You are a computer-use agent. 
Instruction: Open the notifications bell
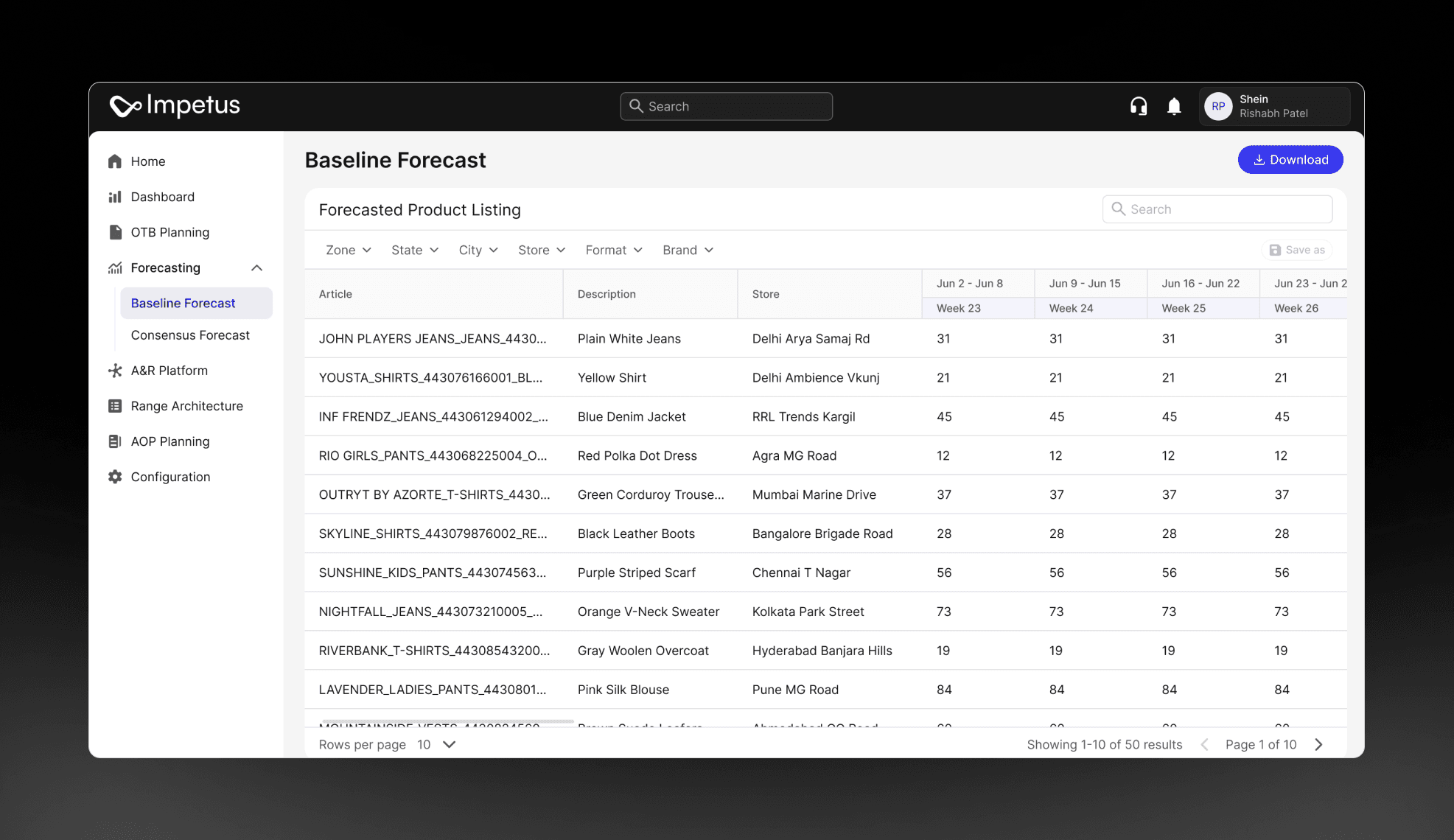click(1174, 106)
